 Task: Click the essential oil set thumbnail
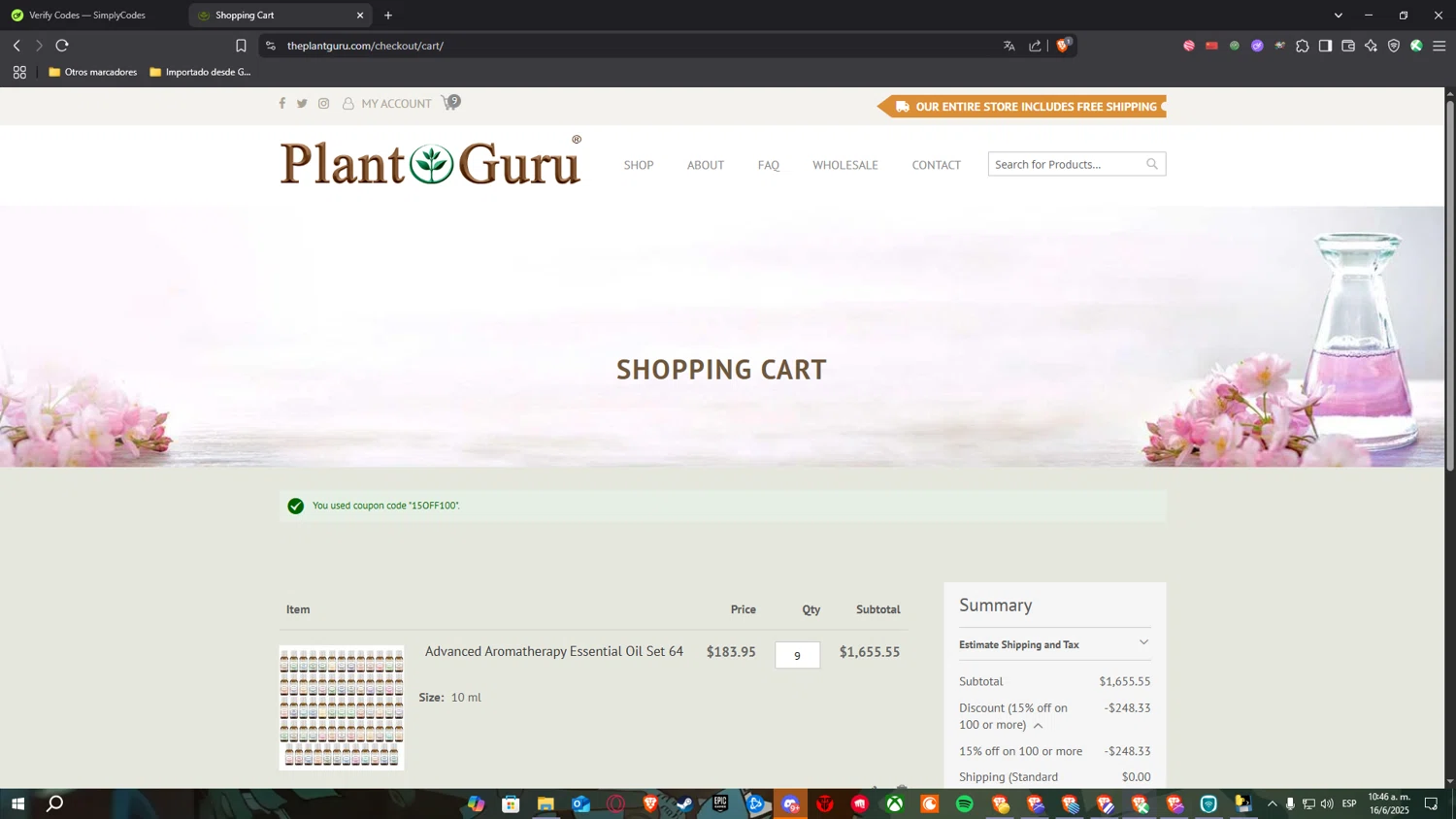[342, 708]
